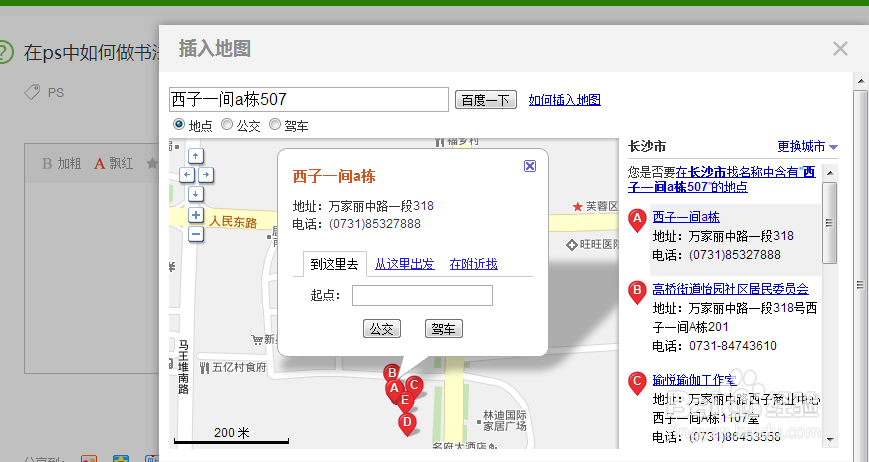The image size is (869, 462).
Task: Click map marker C
Action: 414,386
